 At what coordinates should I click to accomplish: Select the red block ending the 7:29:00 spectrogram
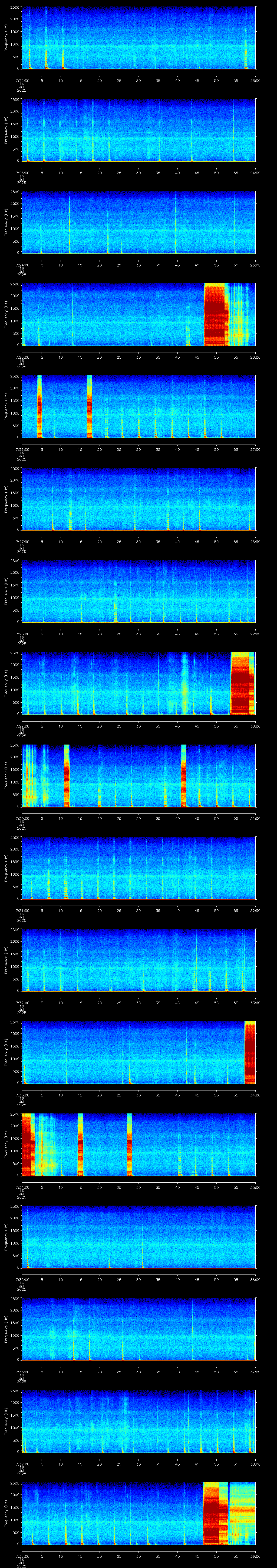pos(242,683)
